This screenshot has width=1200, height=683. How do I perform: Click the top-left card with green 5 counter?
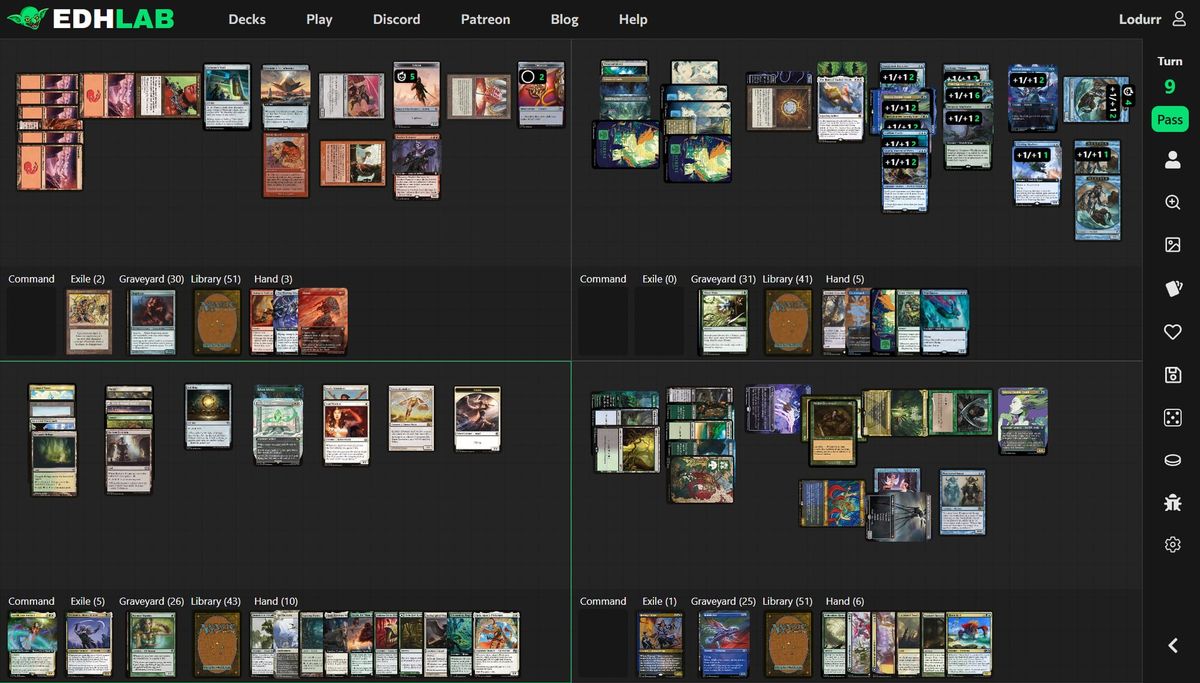click(417, 94)
